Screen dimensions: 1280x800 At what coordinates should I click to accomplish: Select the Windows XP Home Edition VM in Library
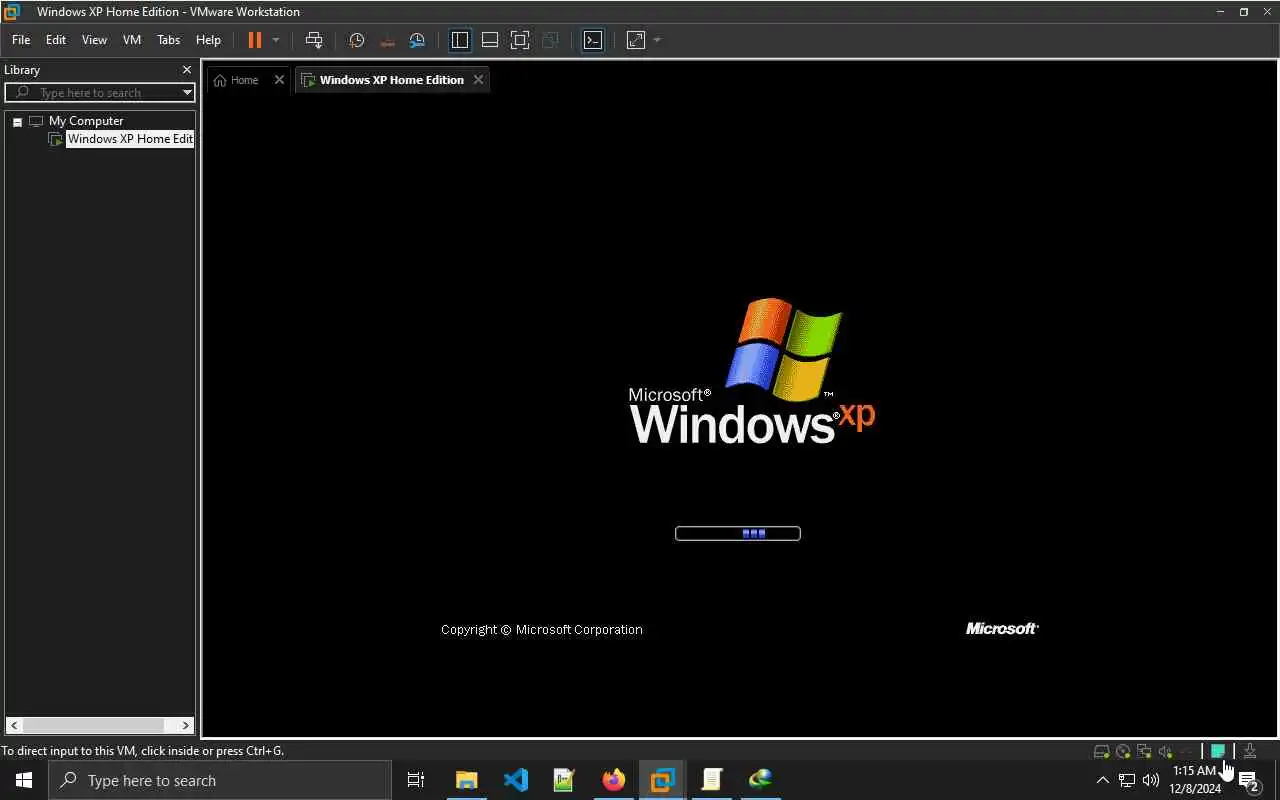coord(130,139)
